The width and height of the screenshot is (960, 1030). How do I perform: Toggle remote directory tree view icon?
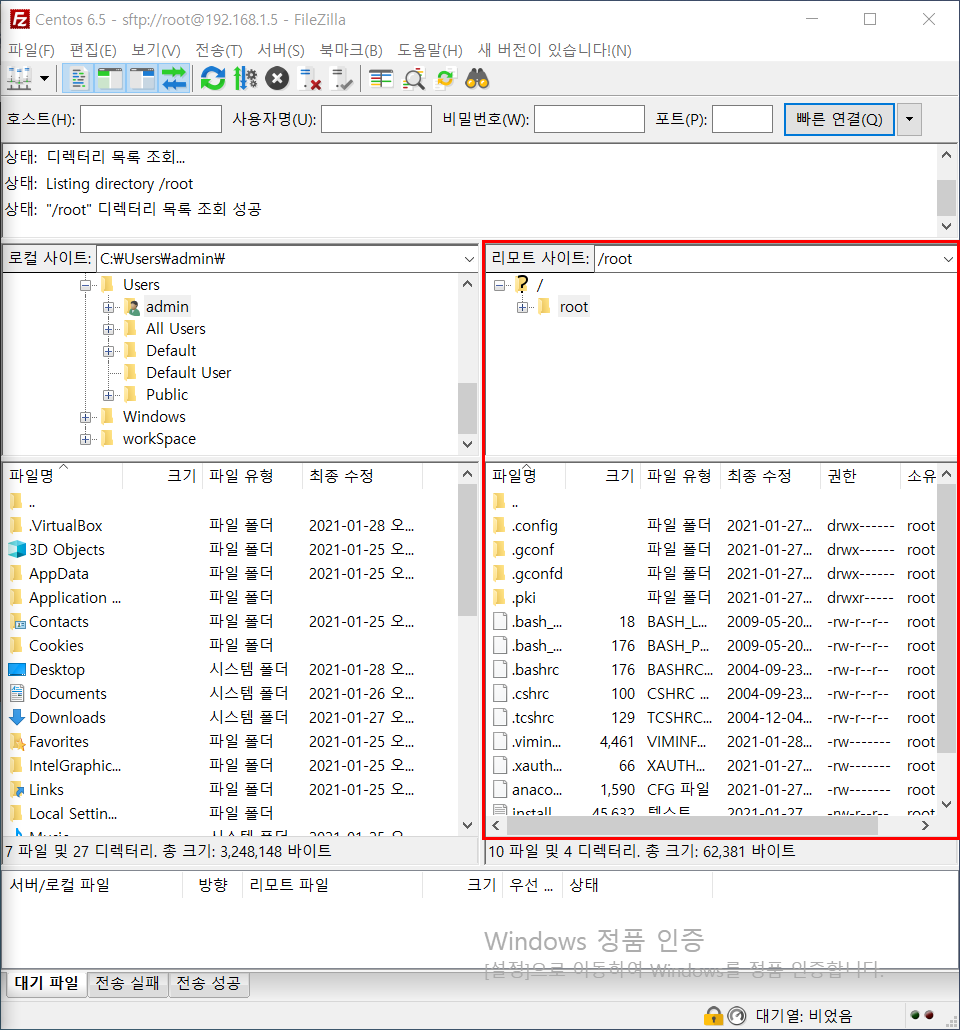click(x=142, y=79)
